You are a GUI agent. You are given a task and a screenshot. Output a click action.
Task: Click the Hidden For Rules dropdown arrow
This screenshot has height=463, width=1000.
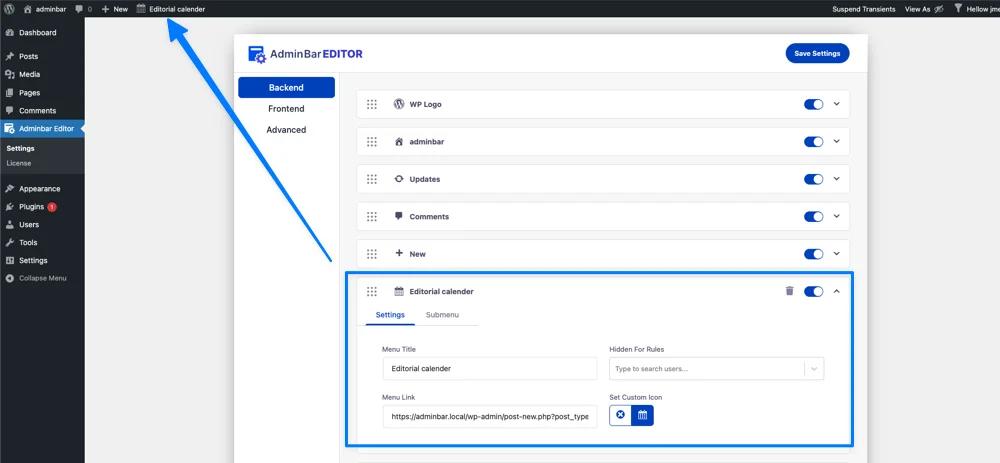tap(814, 369)
